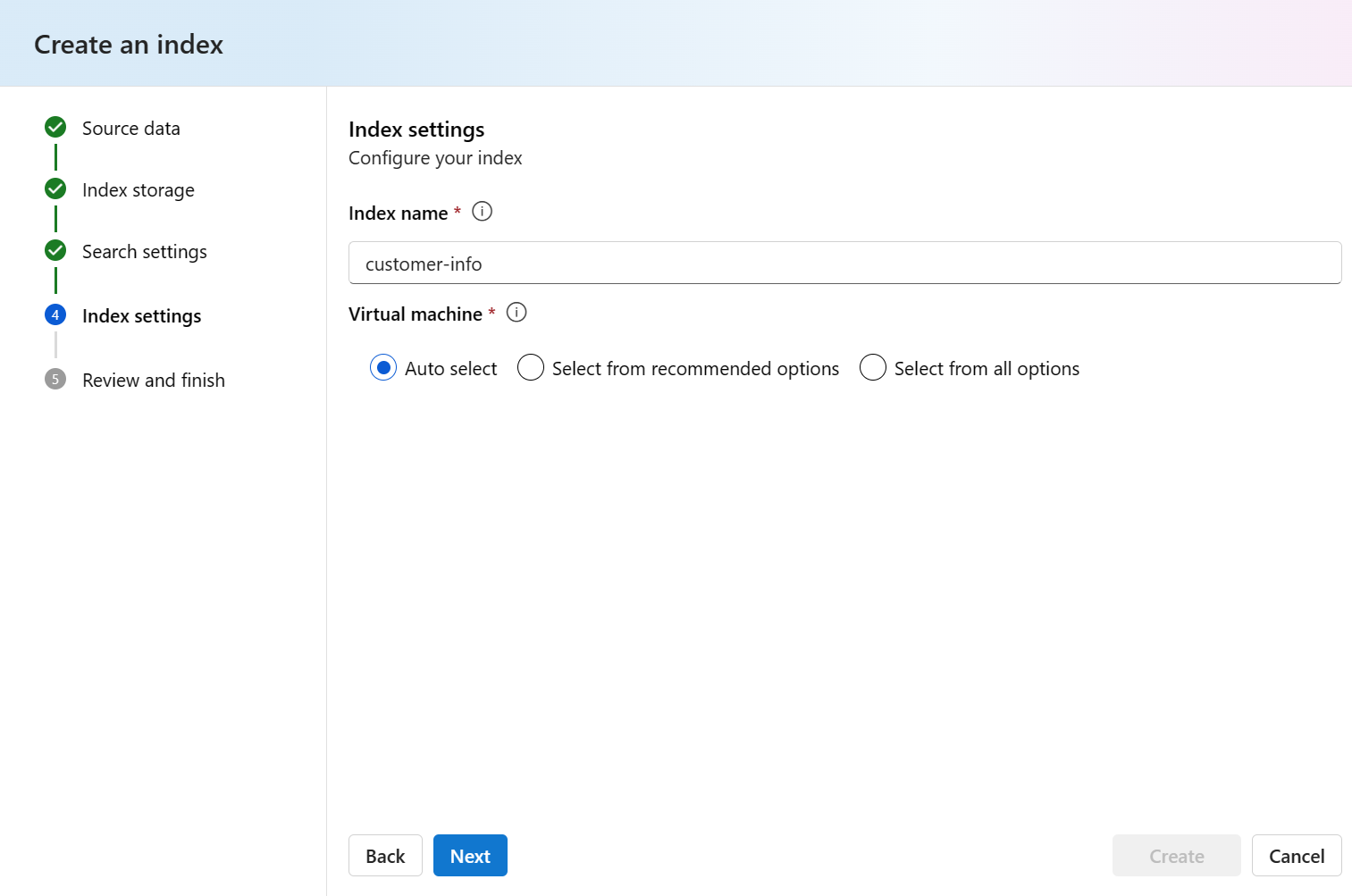Screen dimensions: 1352x896
Task: Click the Index name info icon
Action: click(482, 212)
